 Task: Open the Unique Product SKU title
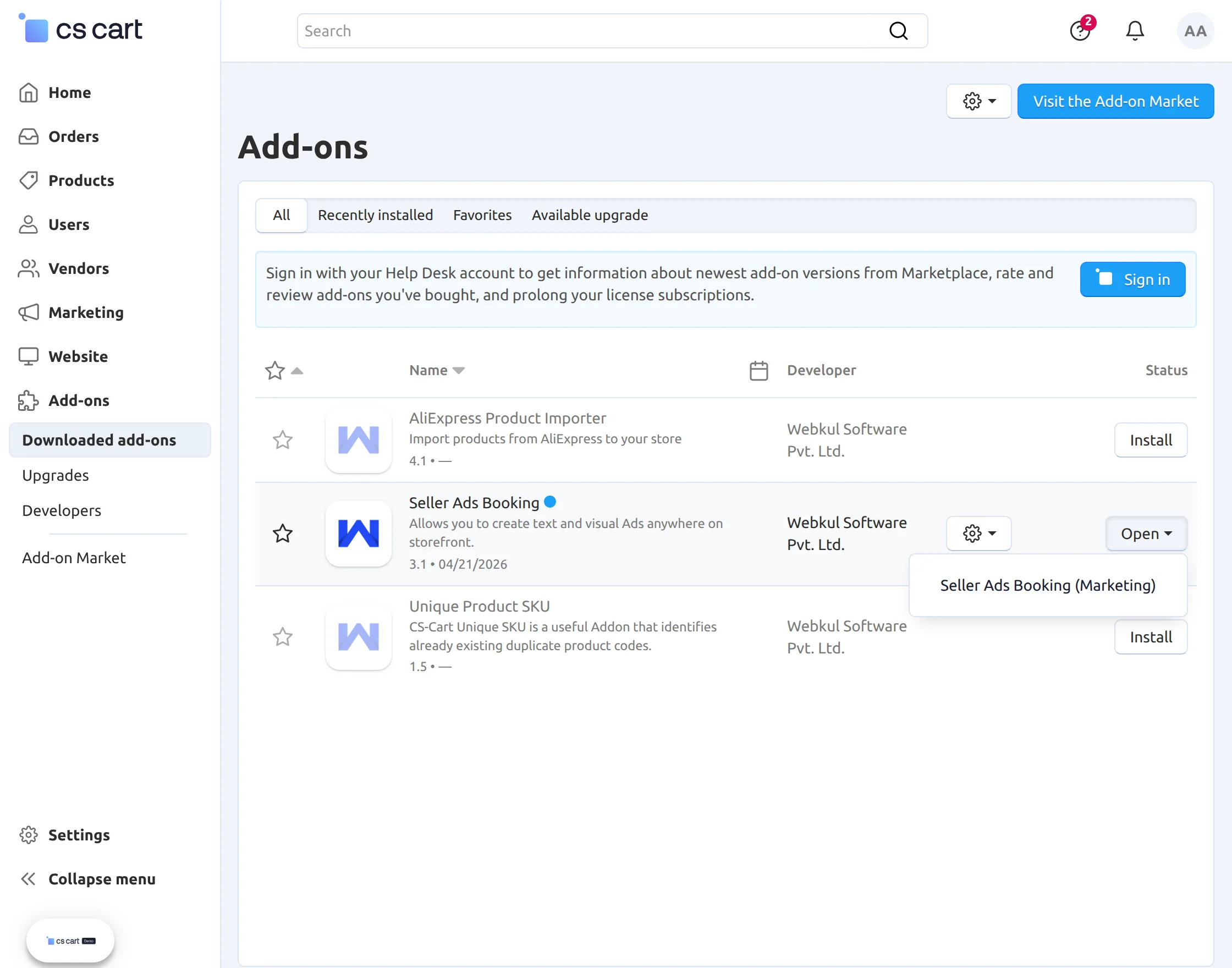480,606
